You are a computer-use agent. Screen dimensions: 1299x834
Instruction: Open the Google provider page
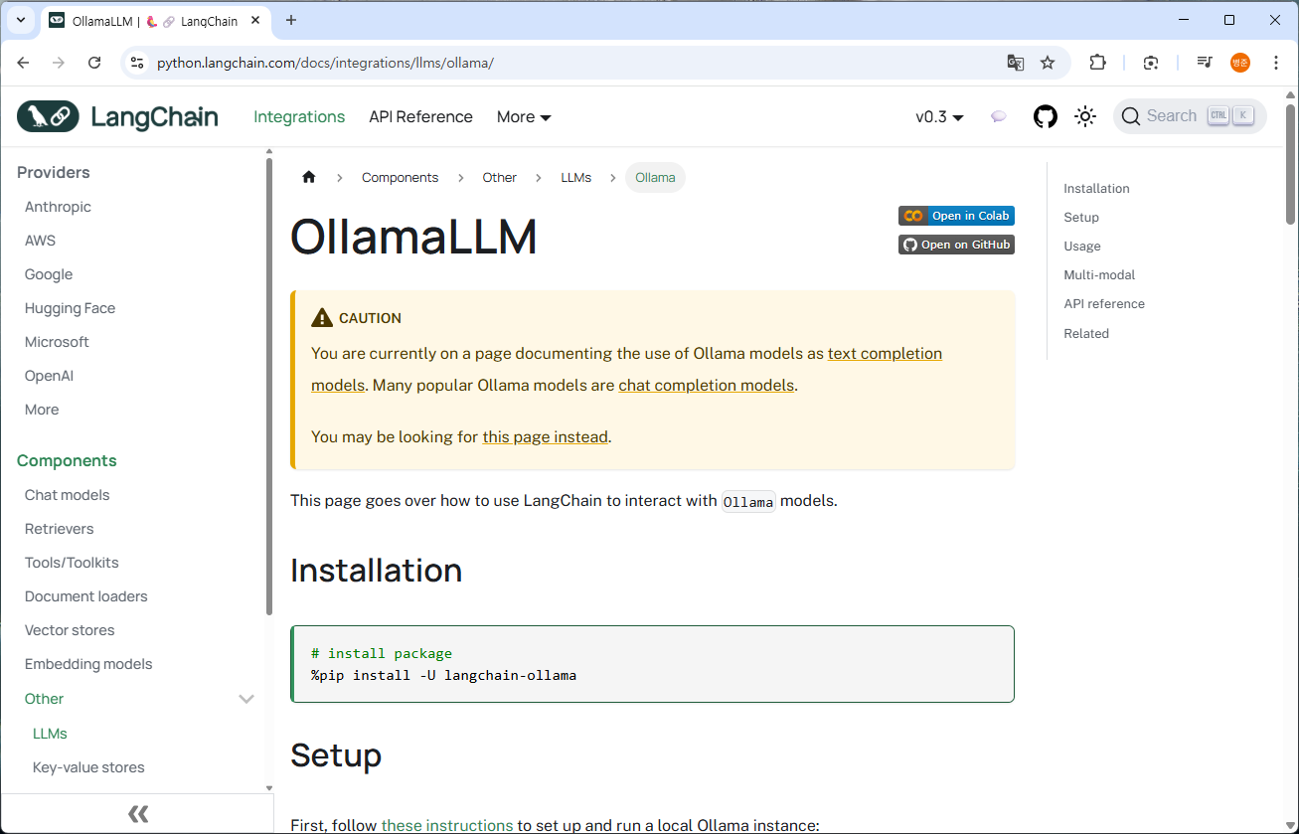(49, 274)
